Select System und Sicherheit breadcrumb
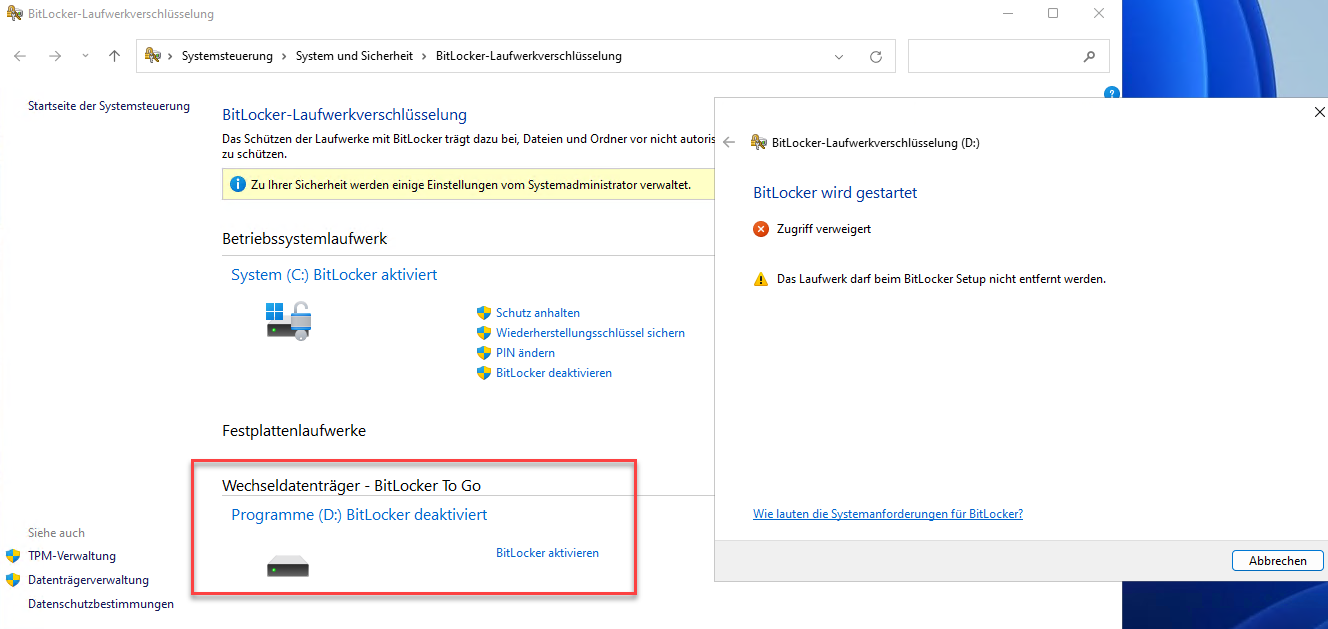1328x629 pixels. tap(354, 57)
